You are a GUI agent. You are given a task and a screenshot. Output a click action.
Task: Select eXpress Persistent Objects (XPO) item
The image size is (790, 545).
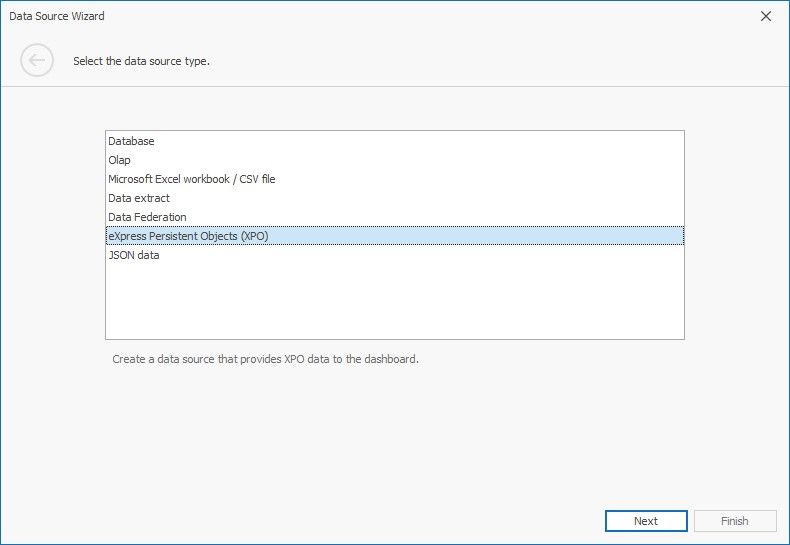point(188,236)
